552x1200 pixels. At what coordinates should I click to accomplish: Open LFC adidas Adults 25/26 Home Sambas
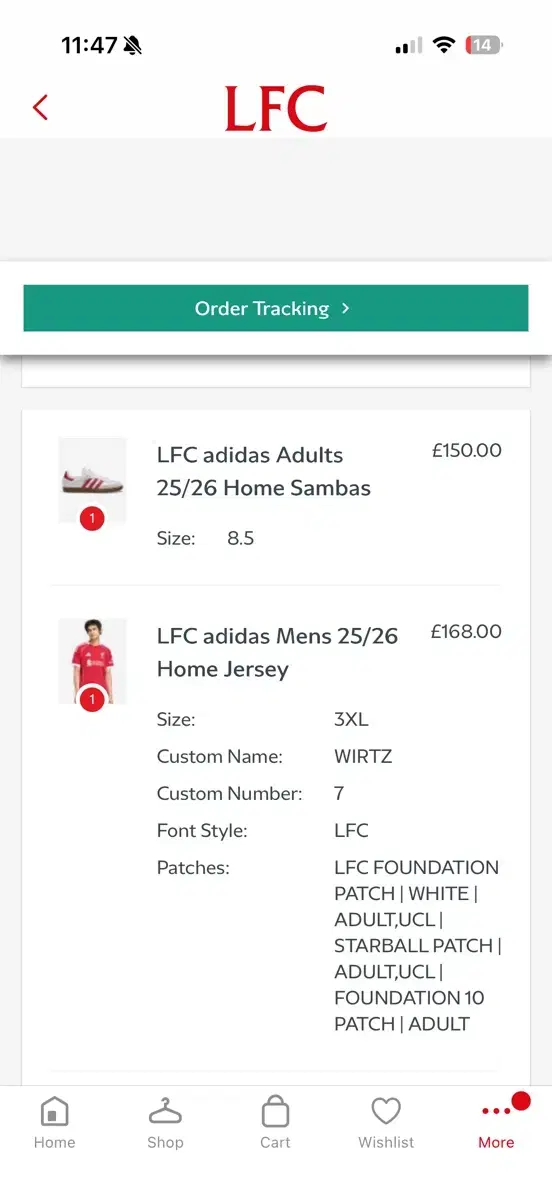(x=264, y=471)
